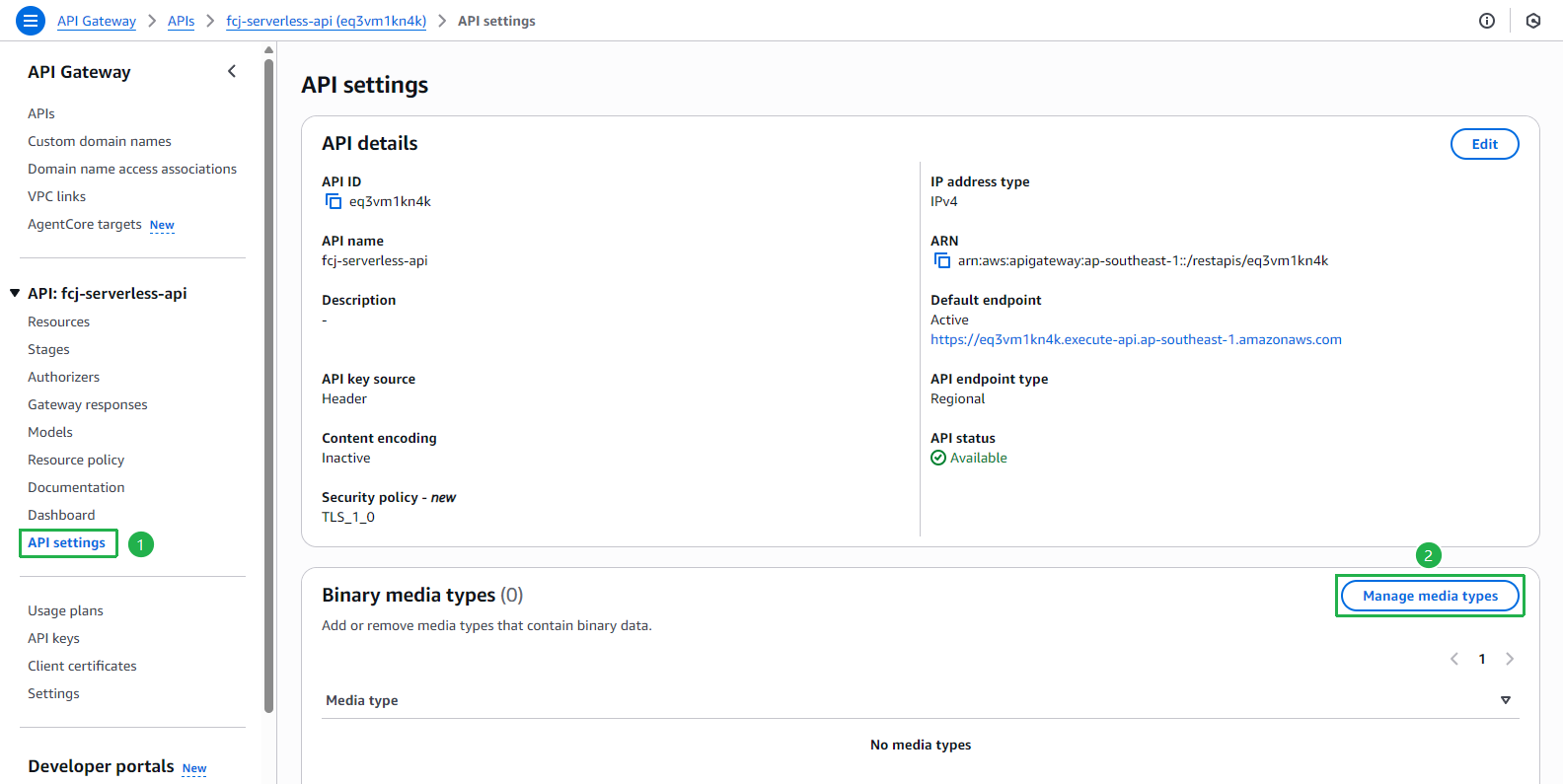The height and width of the screenshot is (784, 1563).
Task: Click the Manage media types button
Action: (x=1430, y=596)
